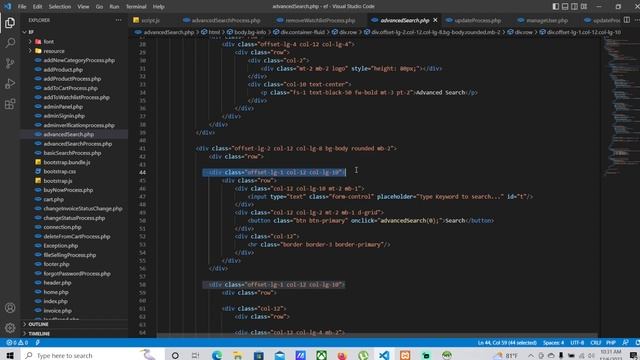Screen dimensions: 640x360
Task: Open the Go menu
Action: click(99, 7)
